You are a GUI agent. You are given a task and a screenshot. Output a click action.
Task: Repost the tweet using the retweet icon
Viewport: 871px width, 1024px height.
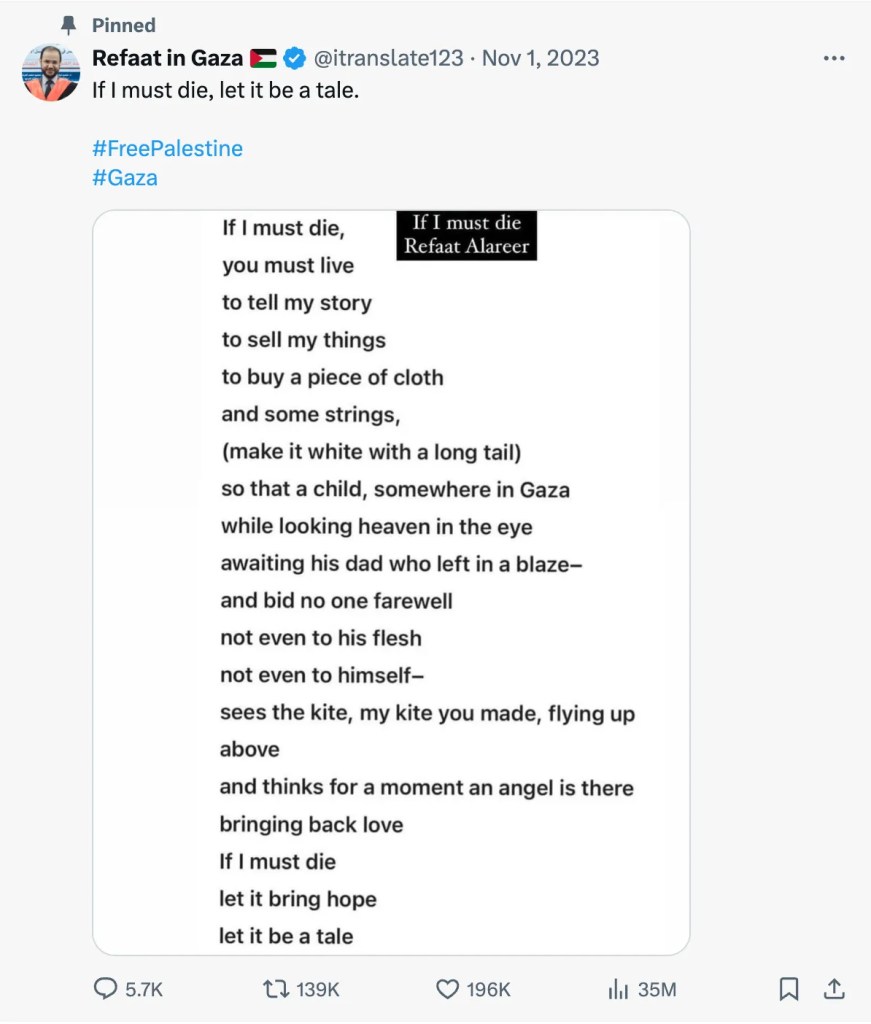274,989
